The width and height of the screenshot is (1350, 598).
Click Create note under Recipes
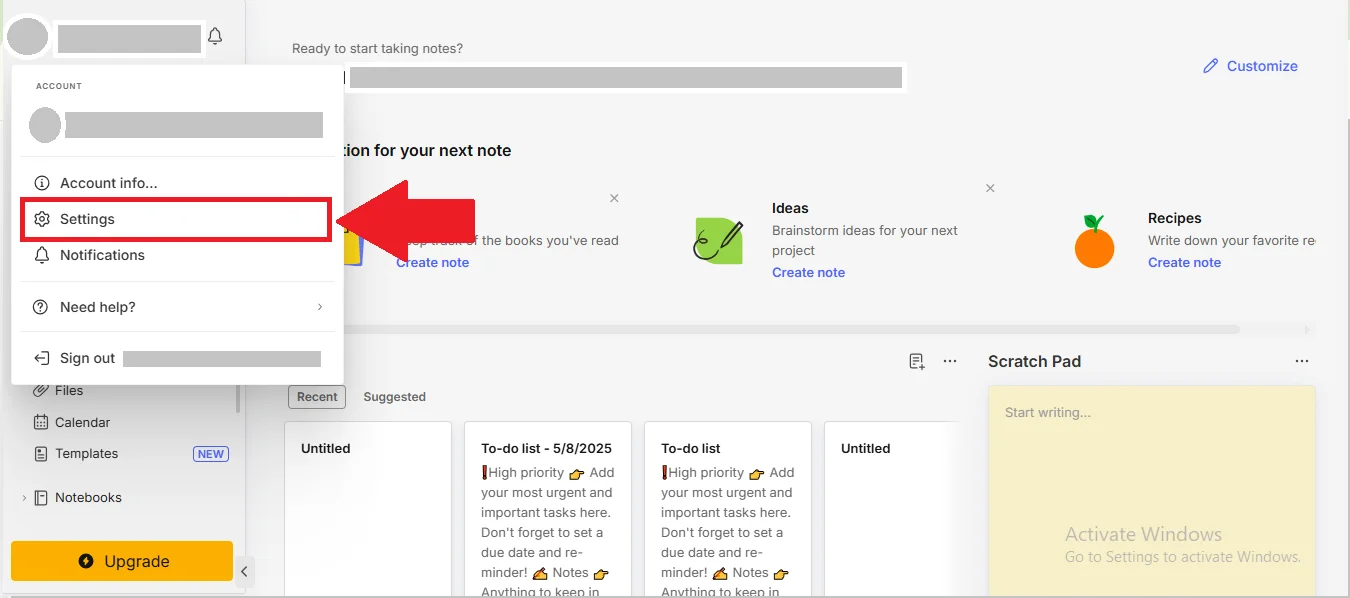tap(1184, 262)
